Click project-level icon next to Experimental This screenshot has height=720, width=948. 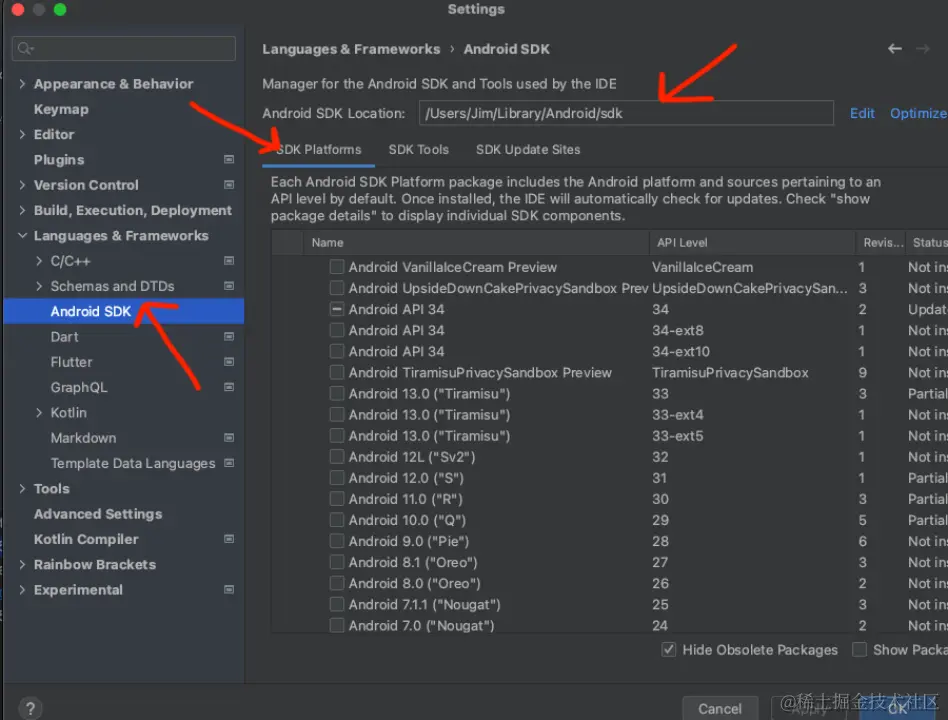(x=229, y=589)
